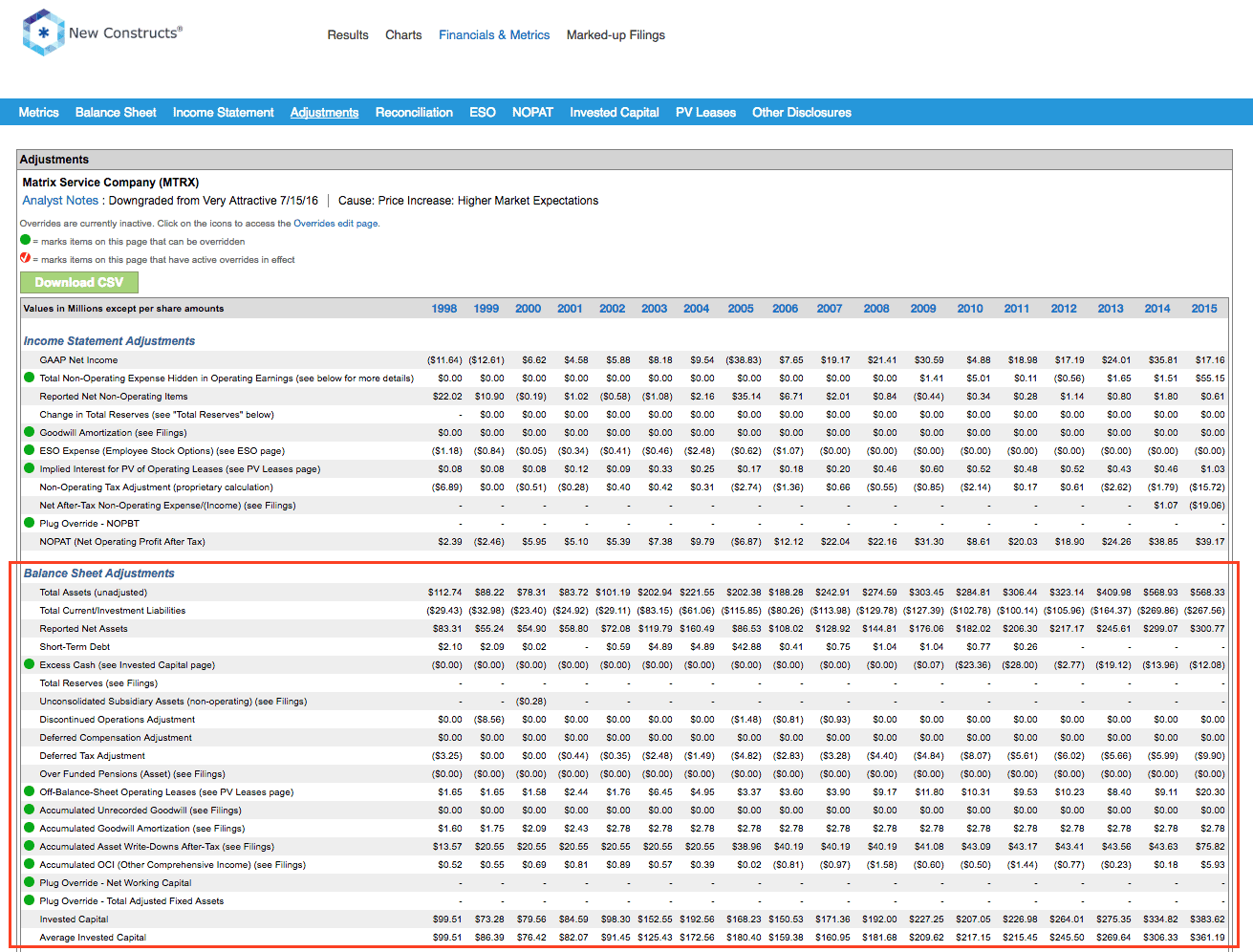Screen dimensions: 1253x952
Task: Click the New Constructs logo
Action: (x=101, y=32)
